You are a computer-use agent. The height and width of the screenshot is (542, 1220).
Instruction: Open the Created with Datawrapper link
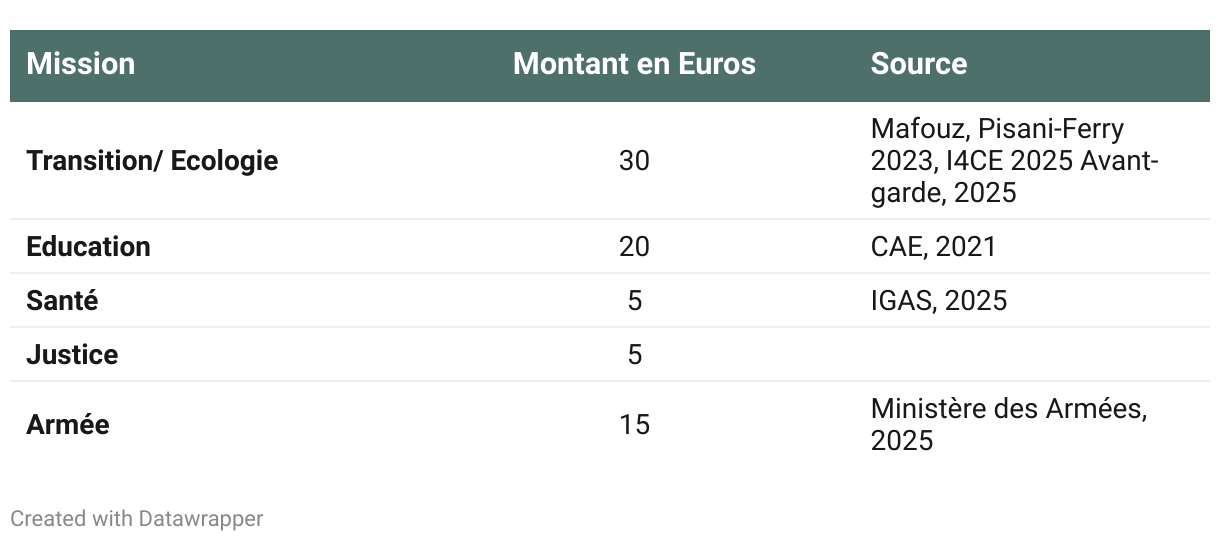pyautogui.click(x=136, y=518)
